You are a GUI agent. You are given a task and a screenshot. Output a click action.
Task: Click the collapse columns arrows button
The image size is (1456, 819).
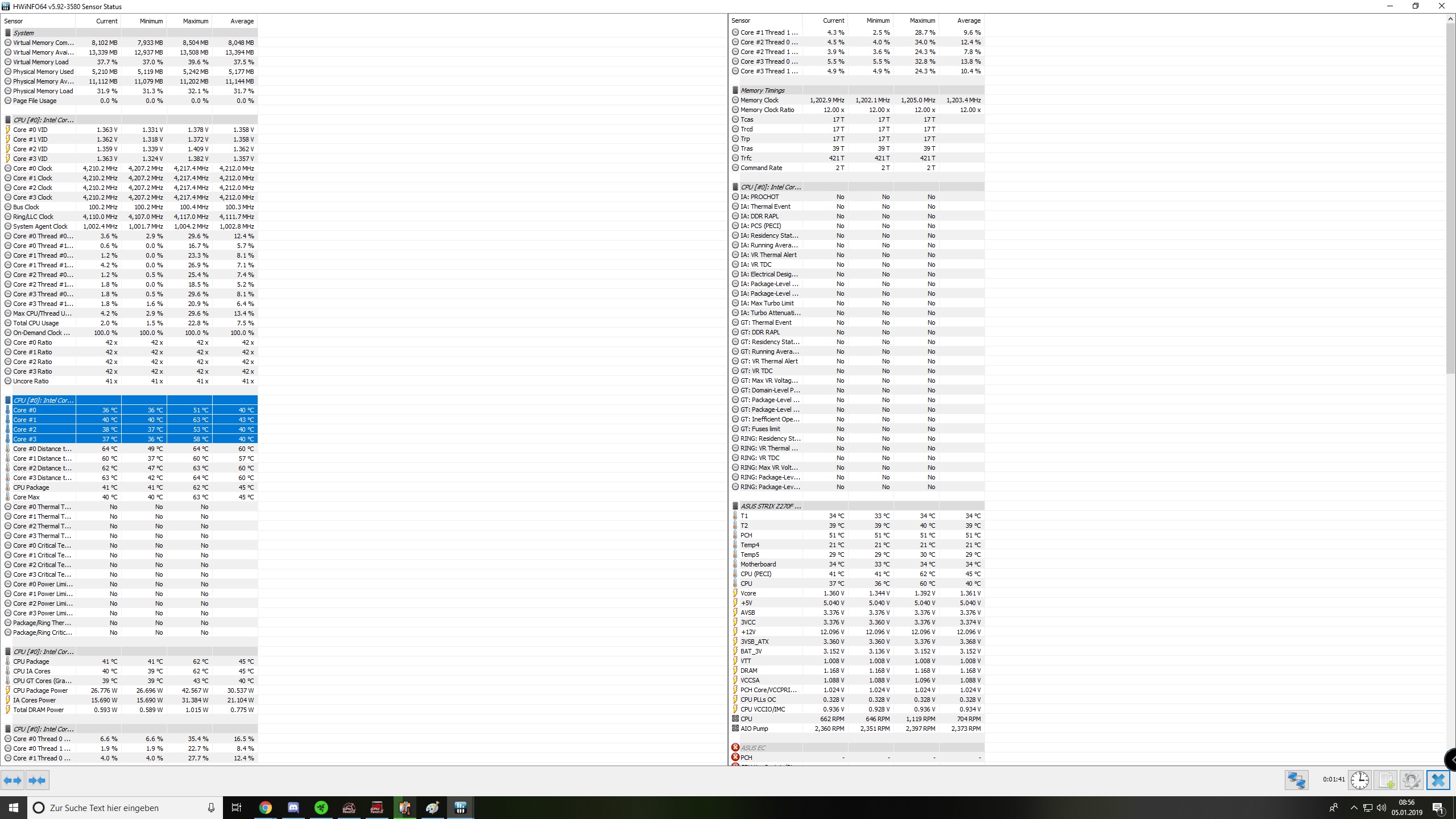pyautogui.click(x=38, y=780)
